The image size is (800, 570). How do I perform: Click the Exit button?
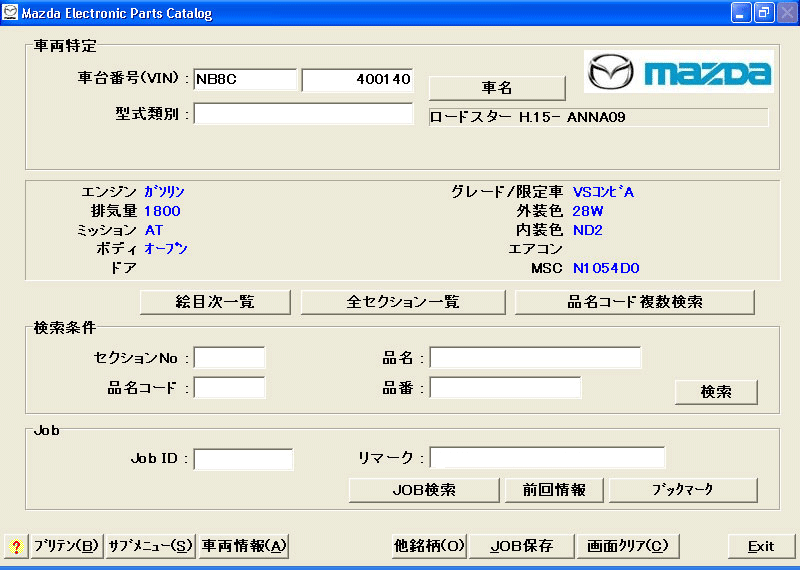coord(761,547)
